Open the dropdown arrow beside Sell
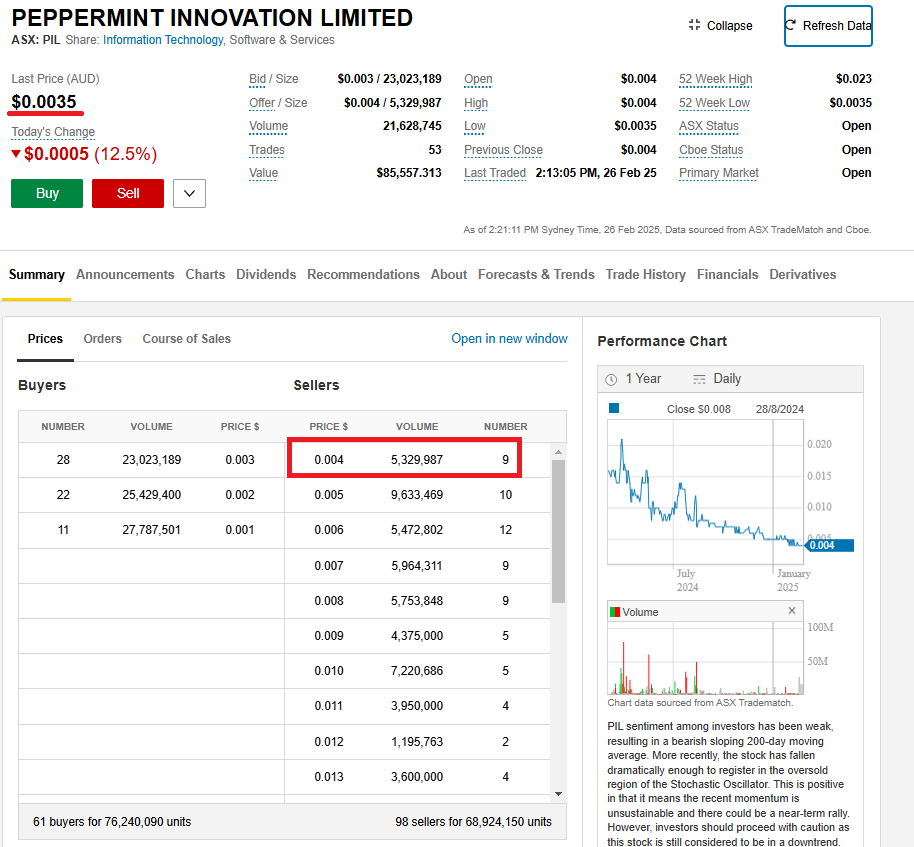 pos(189,194)
